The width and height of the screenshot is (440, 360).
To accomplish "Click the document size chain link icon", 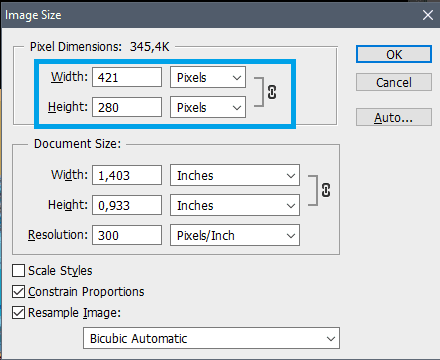I will pos(326,190).
